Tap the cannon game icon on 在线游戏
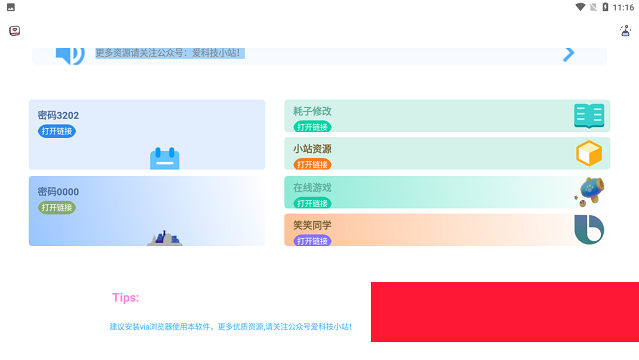Image resolution: width=639 pixels, height=360 pixels. [590, 192]
